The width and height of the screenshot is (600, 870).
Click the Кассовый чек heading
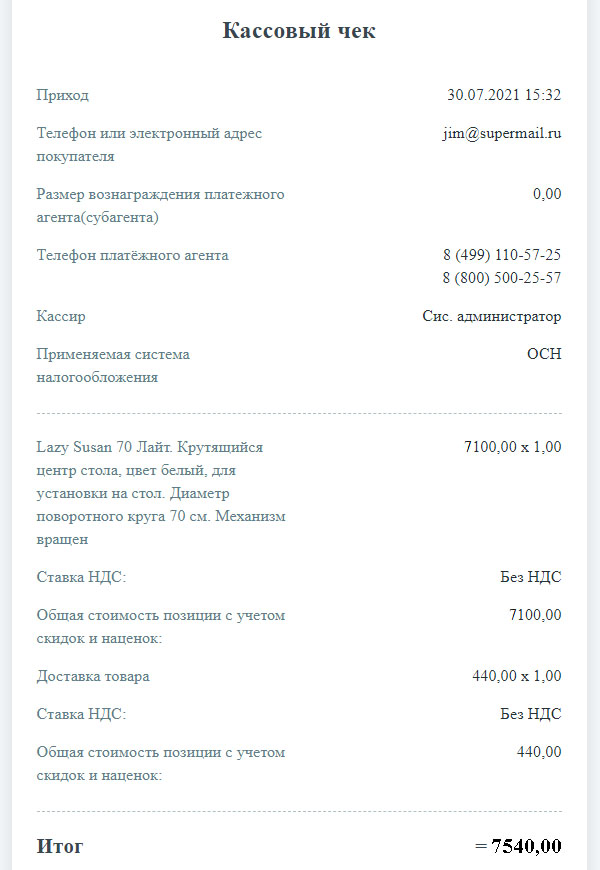(299, 31)
